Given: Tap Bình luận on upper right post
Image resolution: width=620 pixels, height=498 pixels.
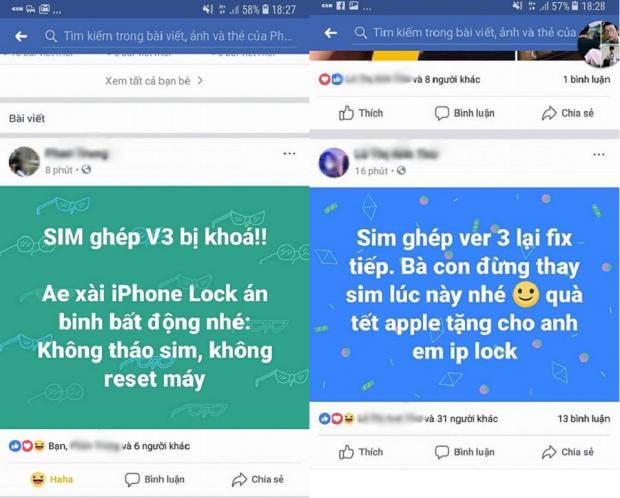Looking at the screenshot, I should pyautogui.click(x=464, y=113).
